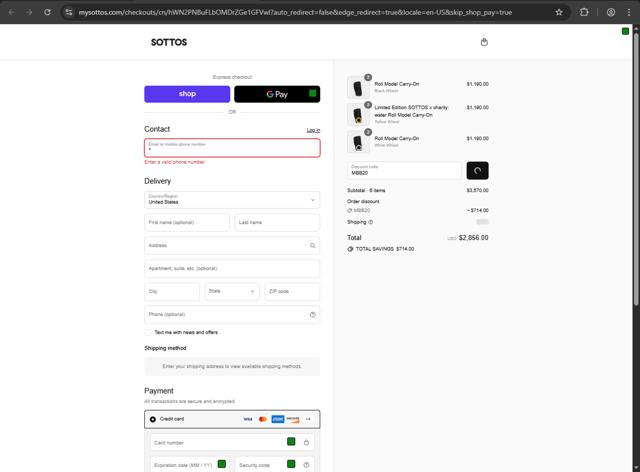This screenshot has height=472, width=640.
Task: Click the black wheel Roll Model Carry-On thumbnail
Action: pyautogui.click(x=358, y=87)
